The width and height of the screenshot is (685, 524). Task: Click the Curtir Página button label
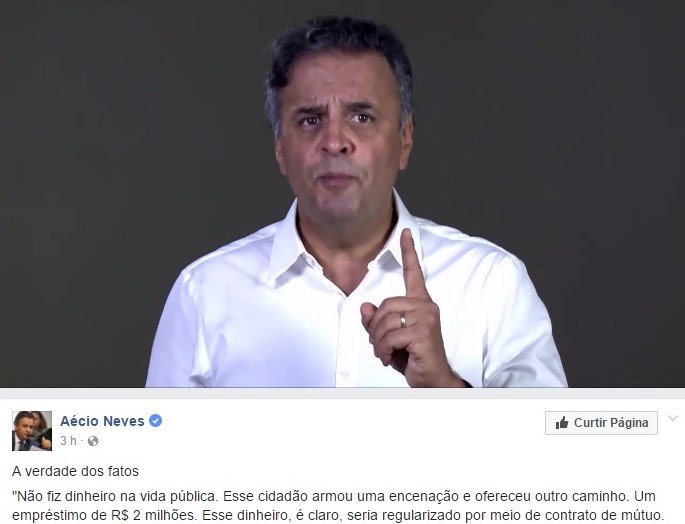point(611,423)
